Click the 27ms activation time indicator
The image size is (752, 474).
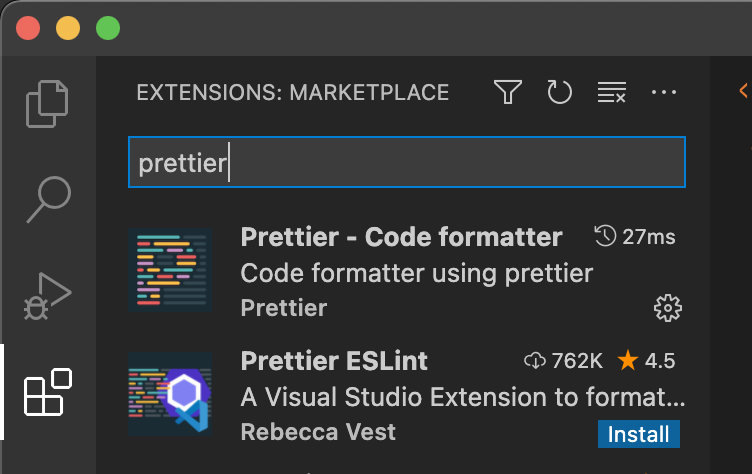(634, 237)
